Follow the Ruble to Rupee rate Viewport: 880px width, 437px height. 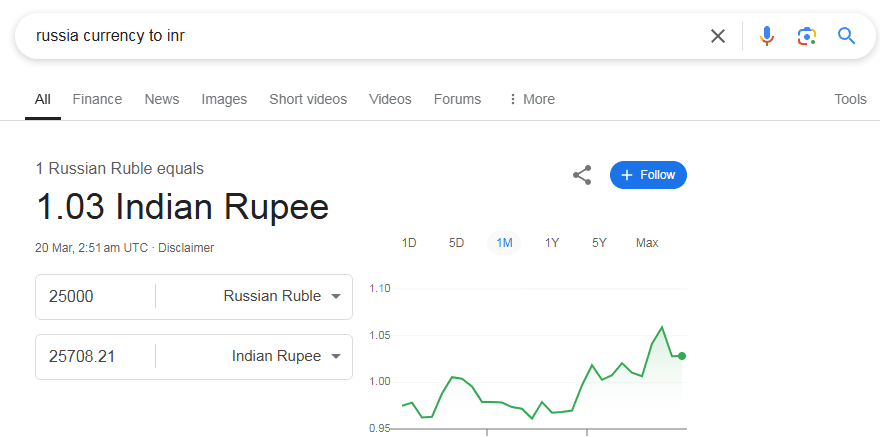pos(648,175)
